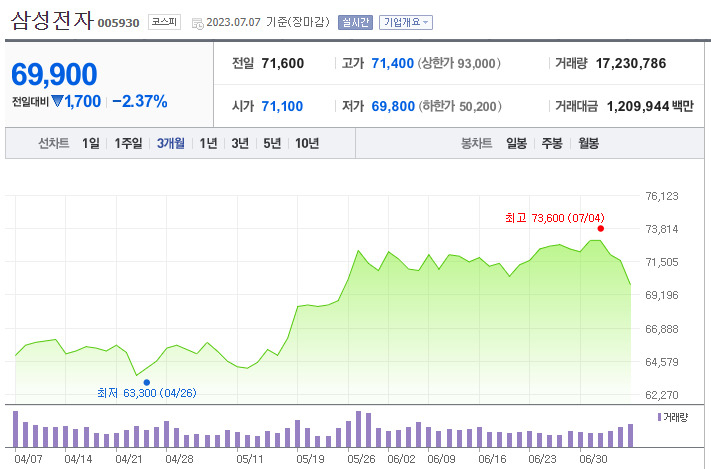Image resolution: width=711 pixels, height=469 pixels.
Task: Click the 저가 value 69,800
Action: [x=393, y=106]
